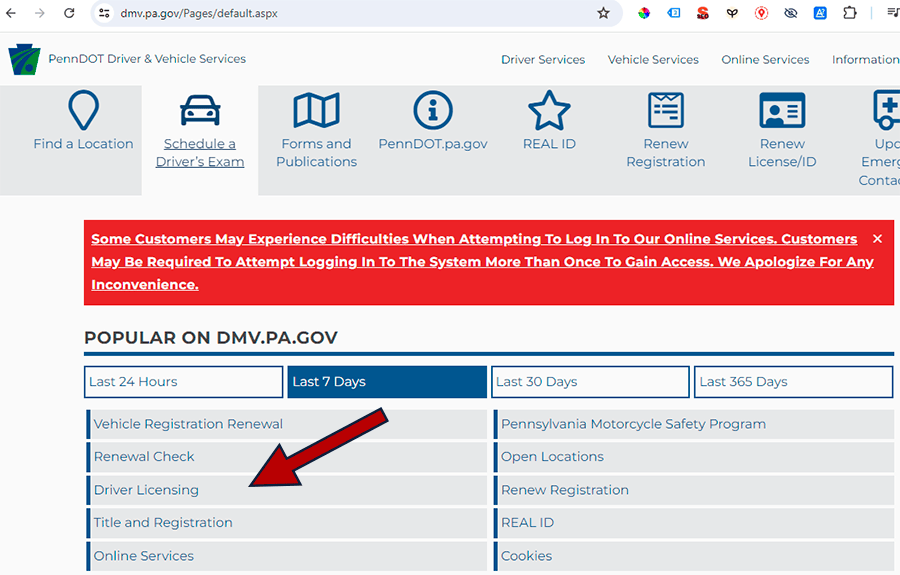900x575 pixels.
Task: Reload the page with refresh icon
Action: point(69,13)
